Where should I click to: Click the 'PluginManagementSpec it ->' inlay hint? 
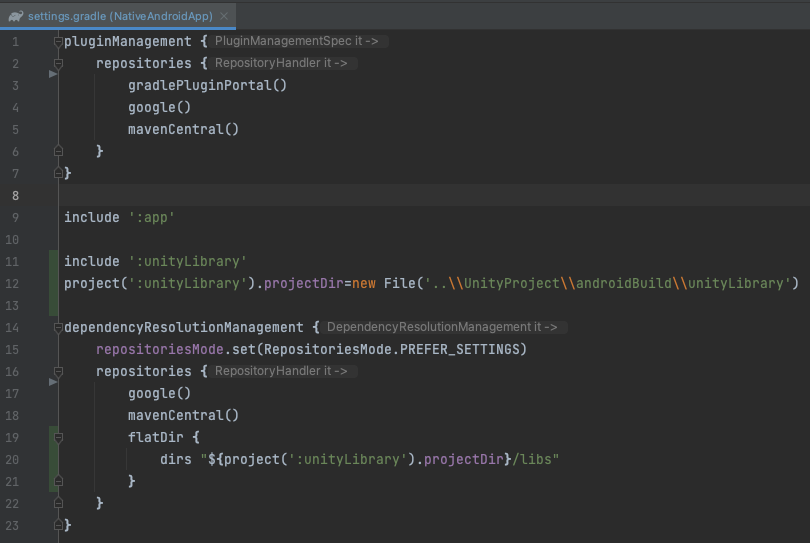pyautogui.click(x=297, y=41)
